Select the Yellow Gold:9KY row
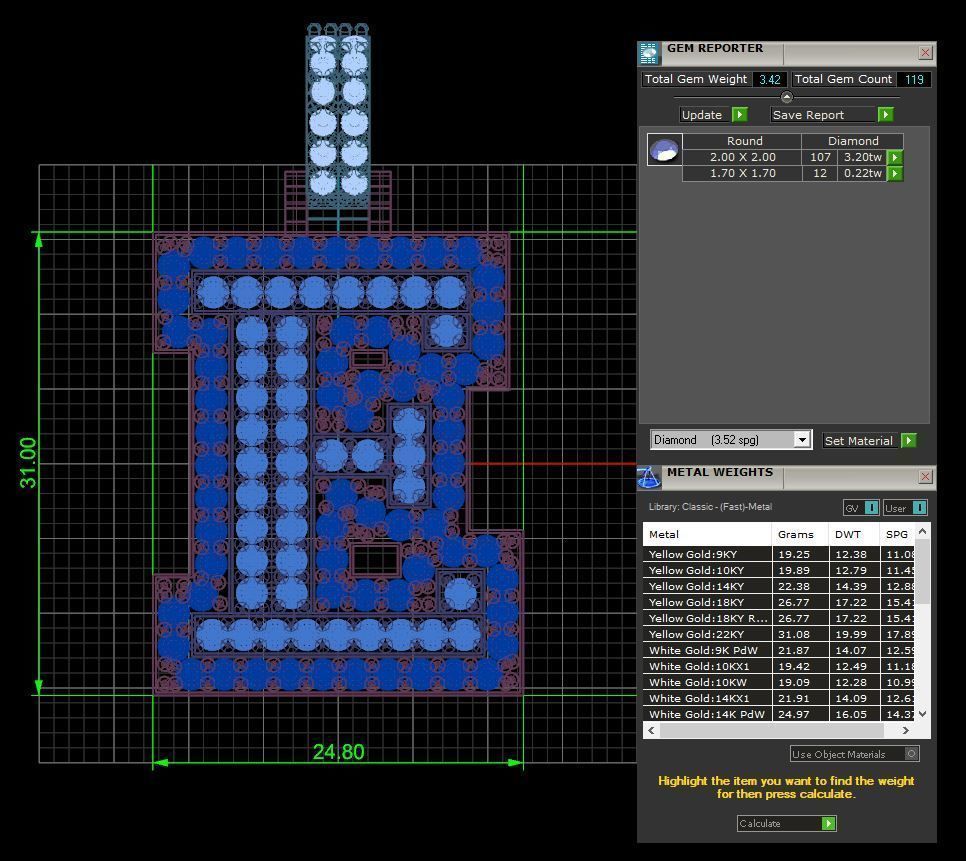Screen dimensions: 966x861 (779, 554)
